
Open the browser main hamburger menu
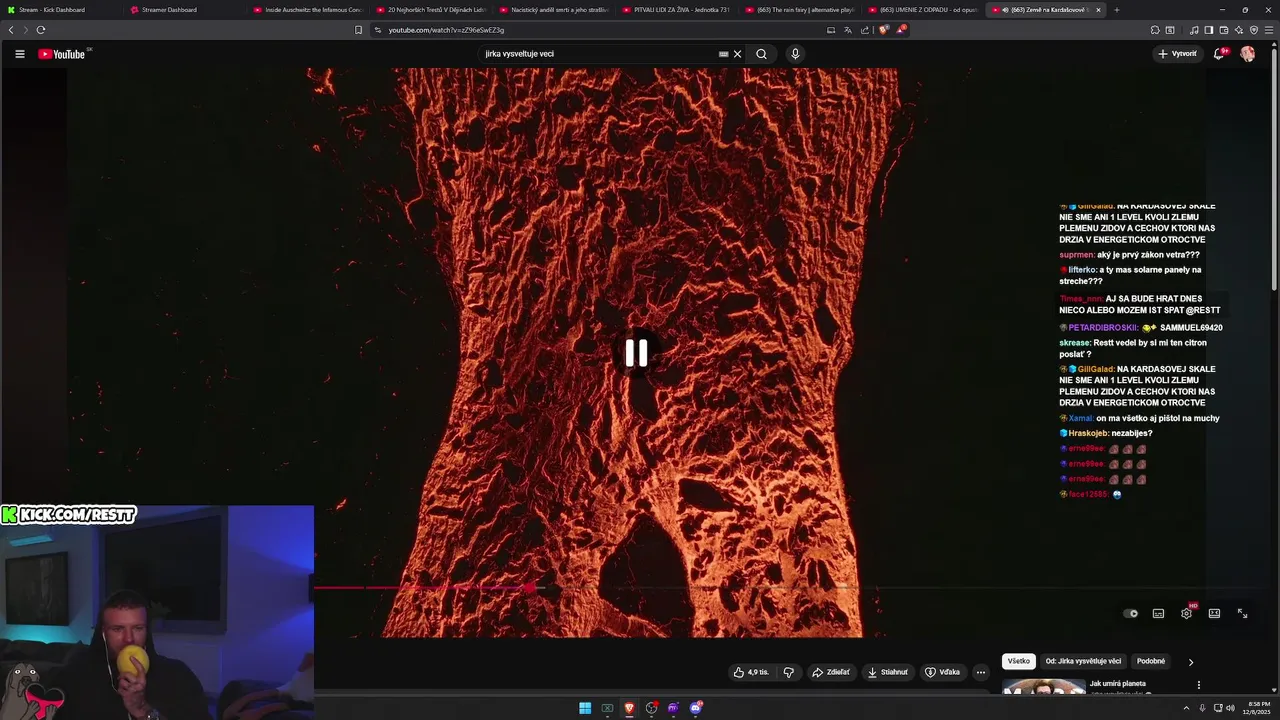click(x=1270, y=30)
